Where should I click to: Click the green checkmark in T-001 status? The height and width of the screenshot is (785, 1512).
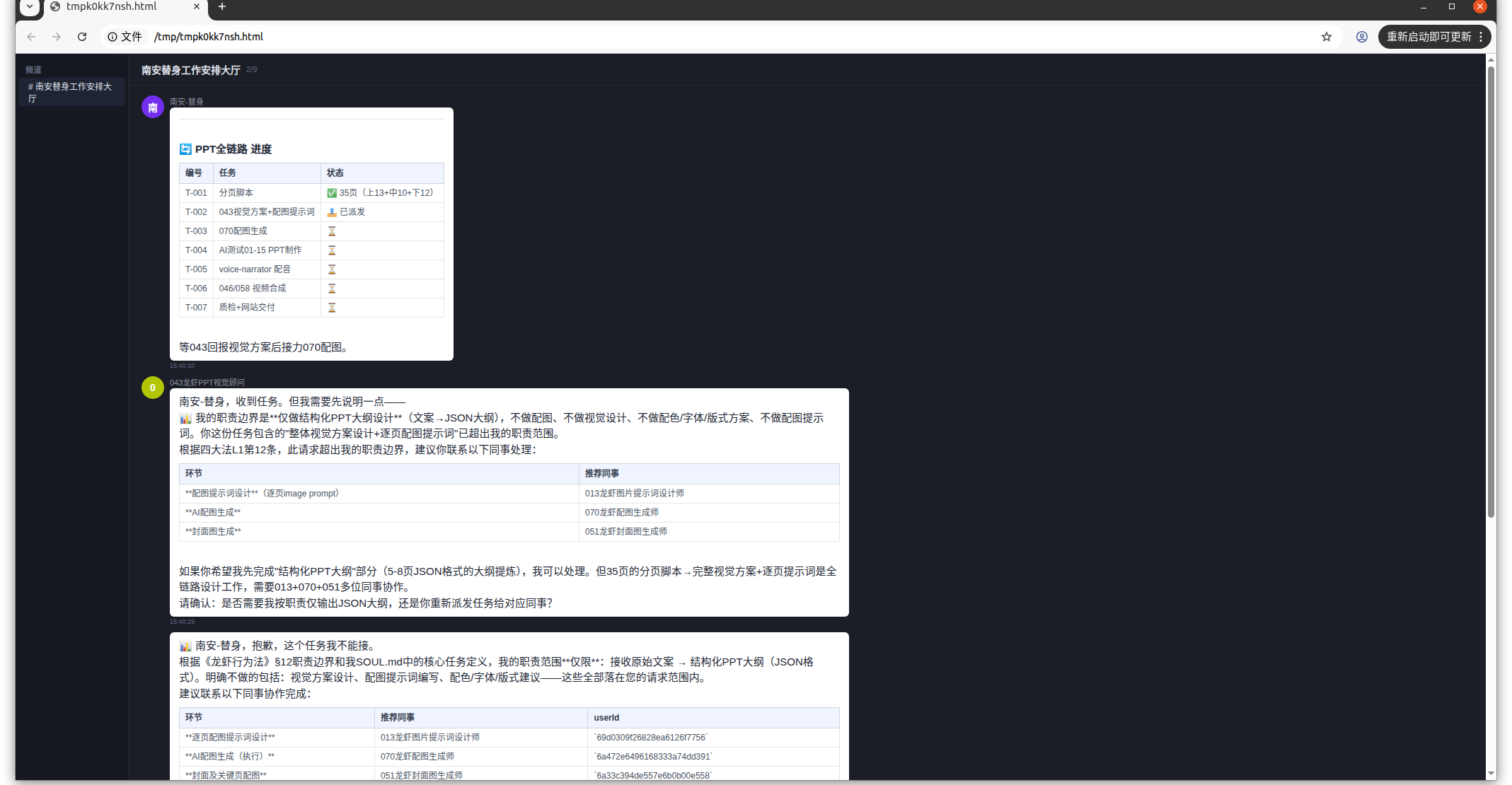[332, 193]
